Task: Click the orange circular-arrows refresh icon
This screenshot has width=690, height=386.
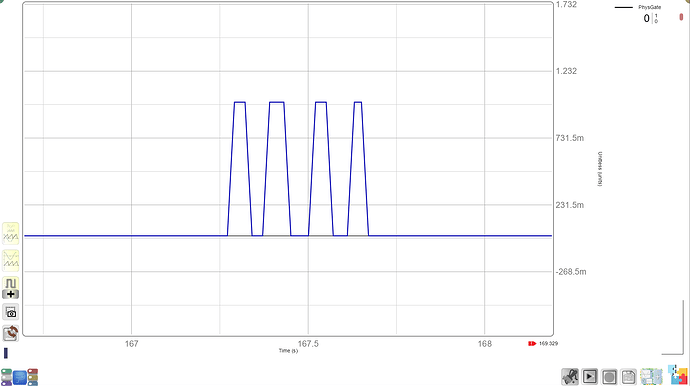Action: [11, 333]
